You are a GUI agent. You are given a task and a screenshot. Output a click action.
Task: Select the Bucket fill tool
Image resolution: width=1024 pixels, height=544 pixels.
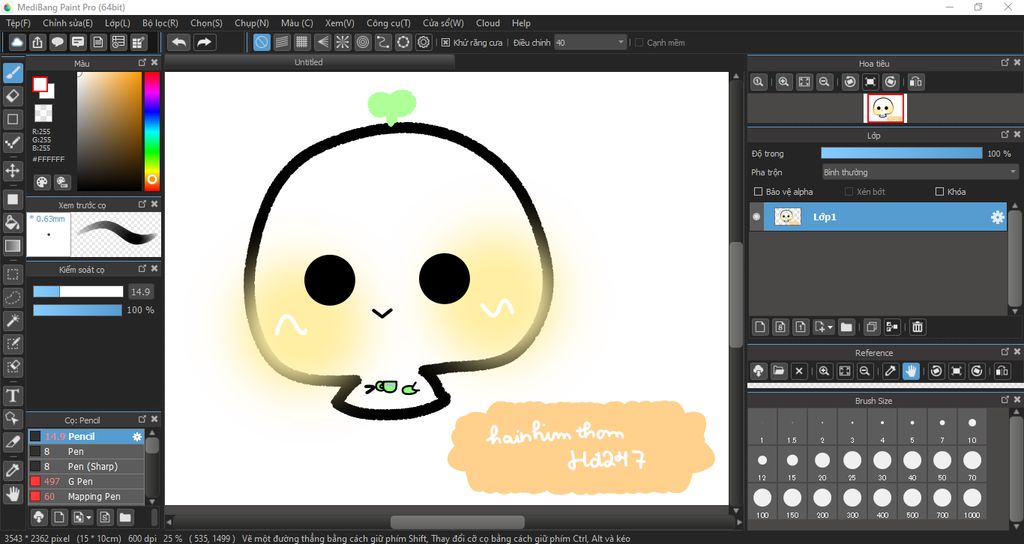[x=12, y=223]
